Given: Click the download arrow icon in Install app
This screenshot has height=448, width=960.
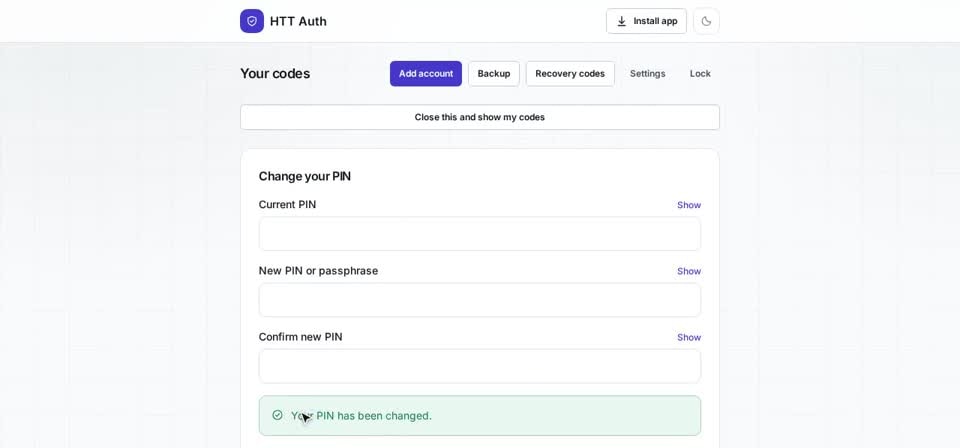Looking at the screenshot, I should coord(621,21).
